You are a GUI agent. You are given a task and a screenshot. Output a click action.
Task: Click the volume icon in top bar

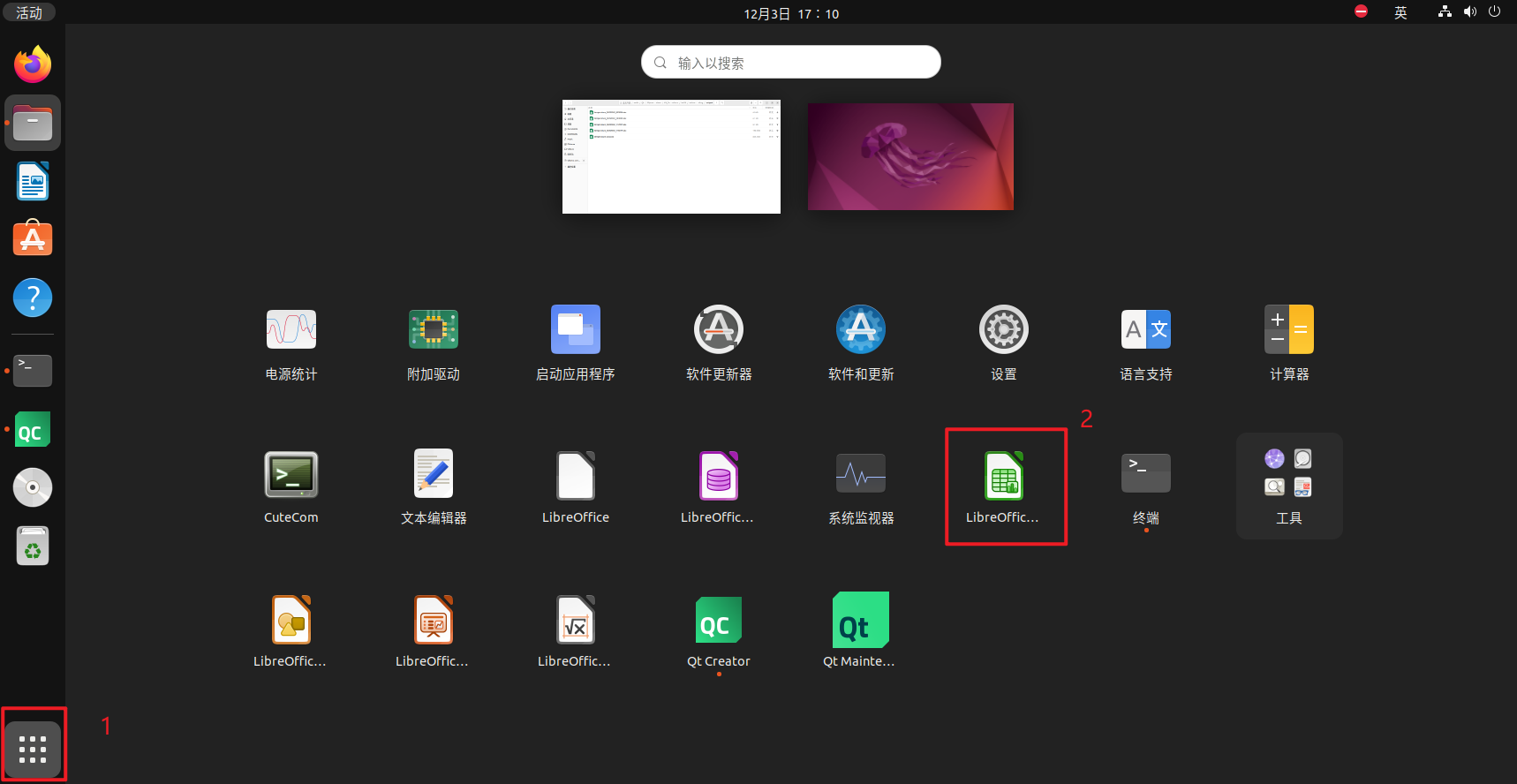(1469, 11)
